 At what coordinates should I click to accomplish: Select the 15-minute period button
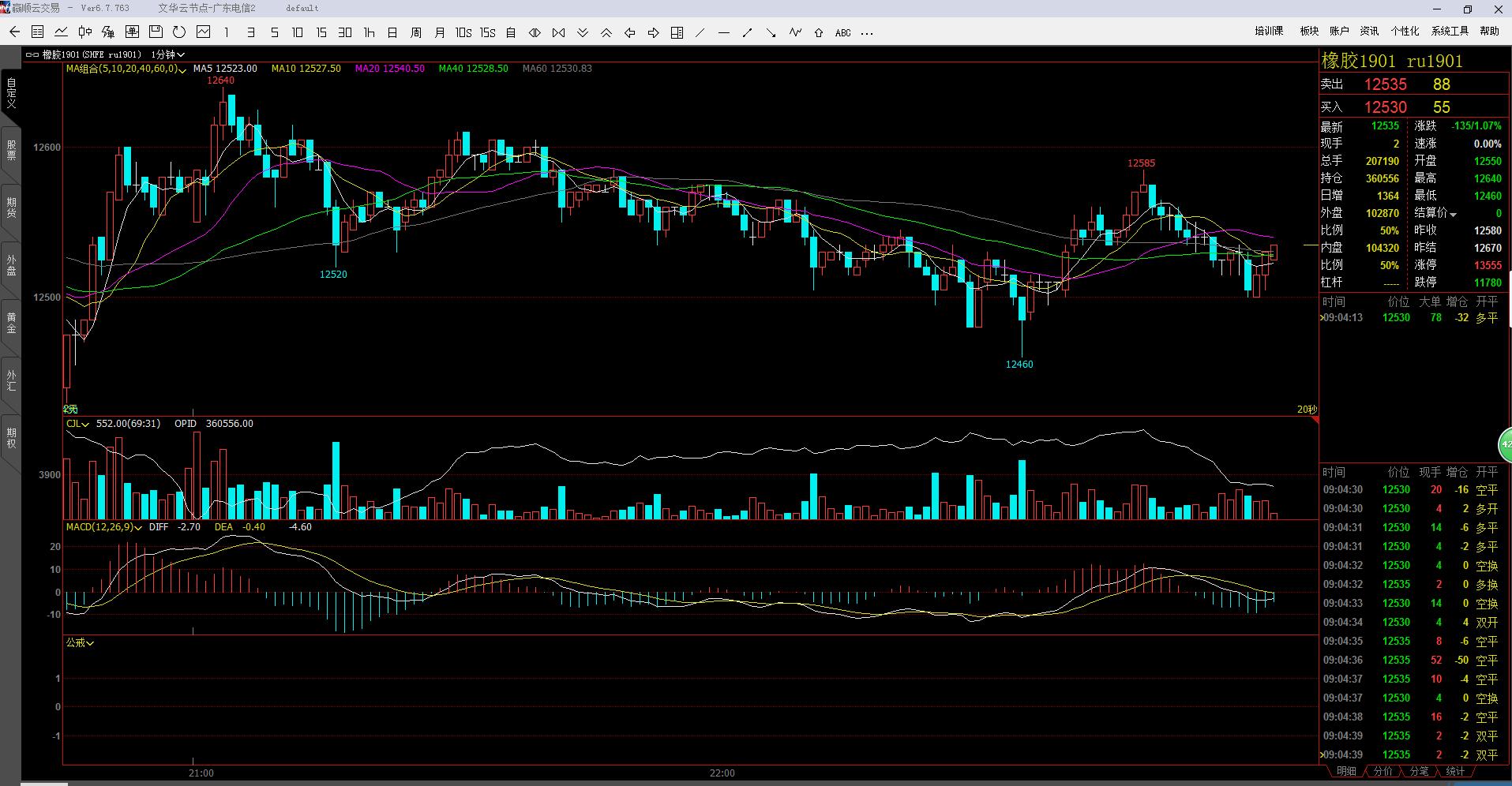(321, 32)
